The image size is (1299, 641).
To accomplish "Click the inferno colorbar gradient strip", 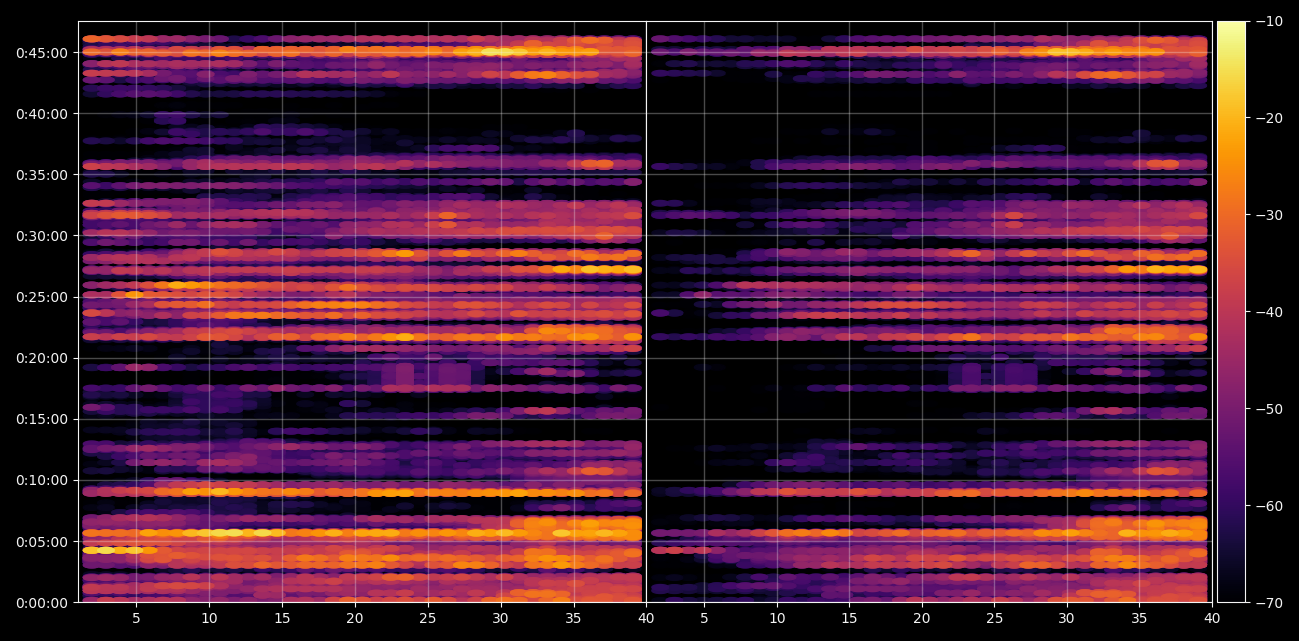I will pos(1231,312).
